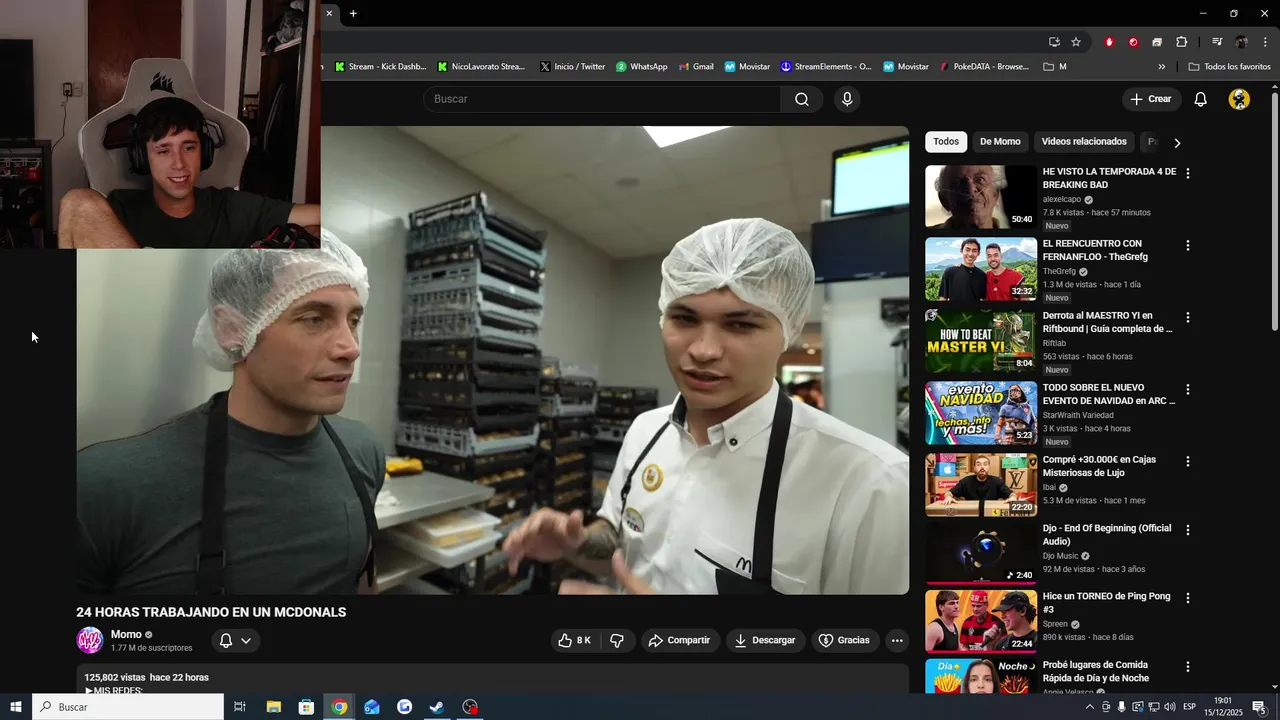Share the video via Compartir

tap(679, 640)
